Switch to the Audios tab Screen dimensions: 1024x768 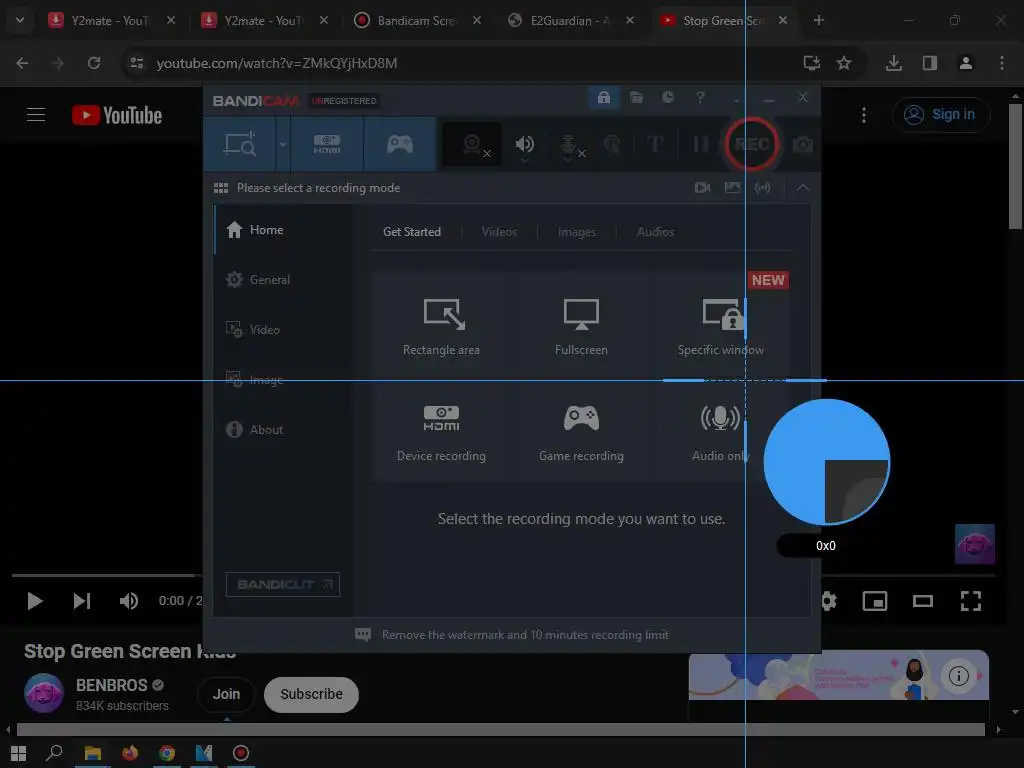pyautogui.click(x=655, y=232)
